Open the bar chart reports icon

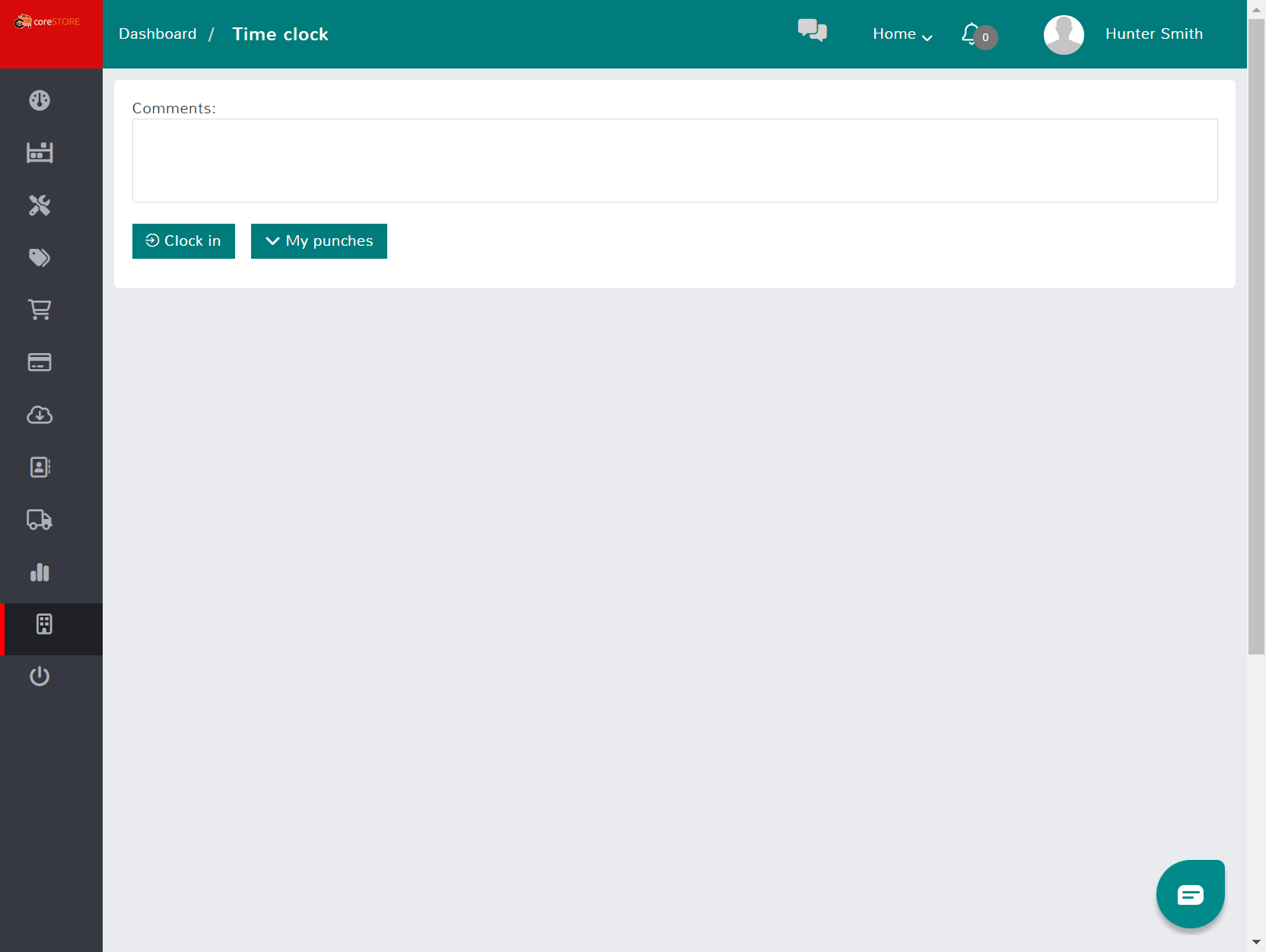point(40,572)
